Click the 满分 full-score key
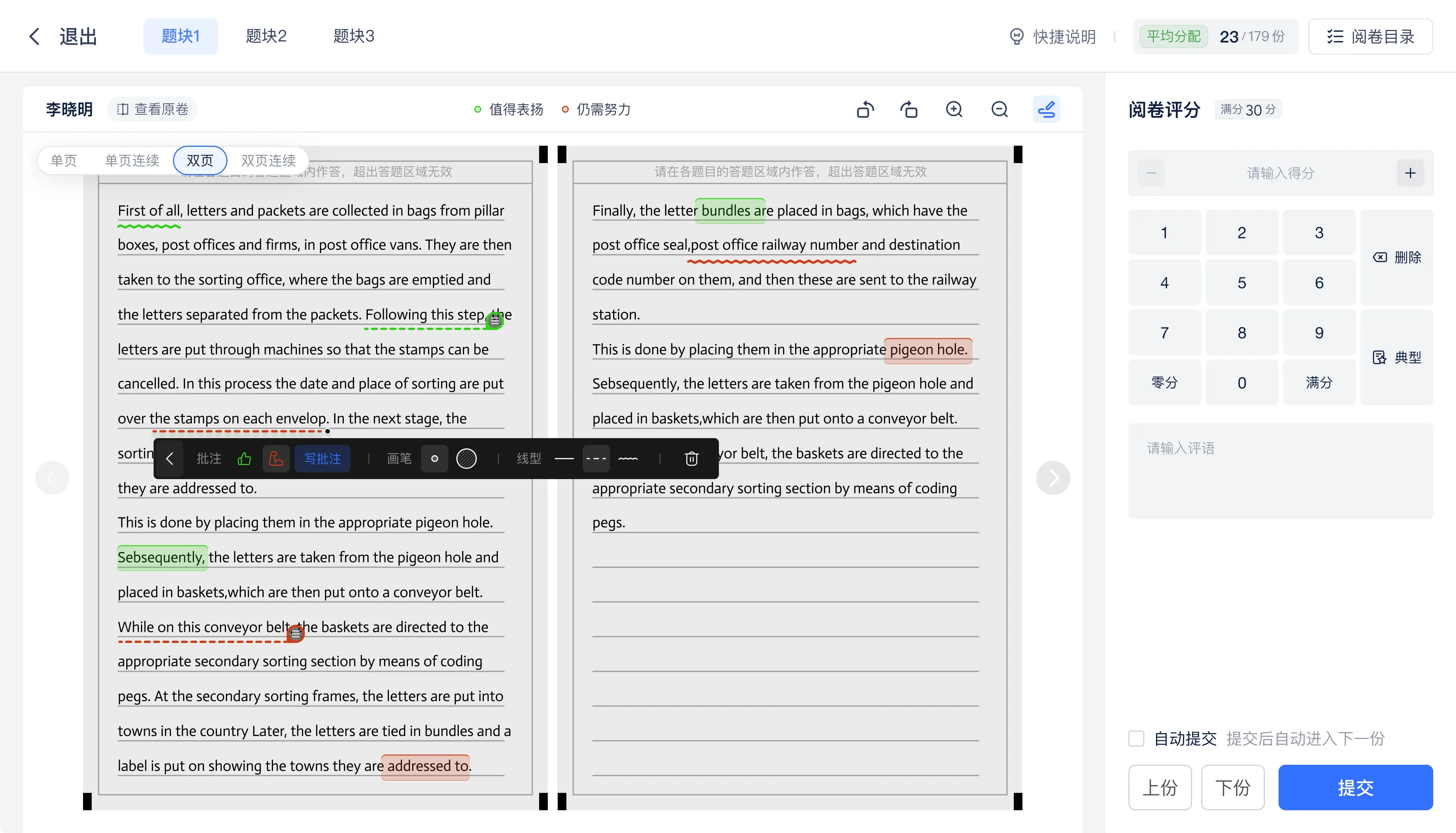Screen dimensions: 1456x833 tap(1319, 383)
